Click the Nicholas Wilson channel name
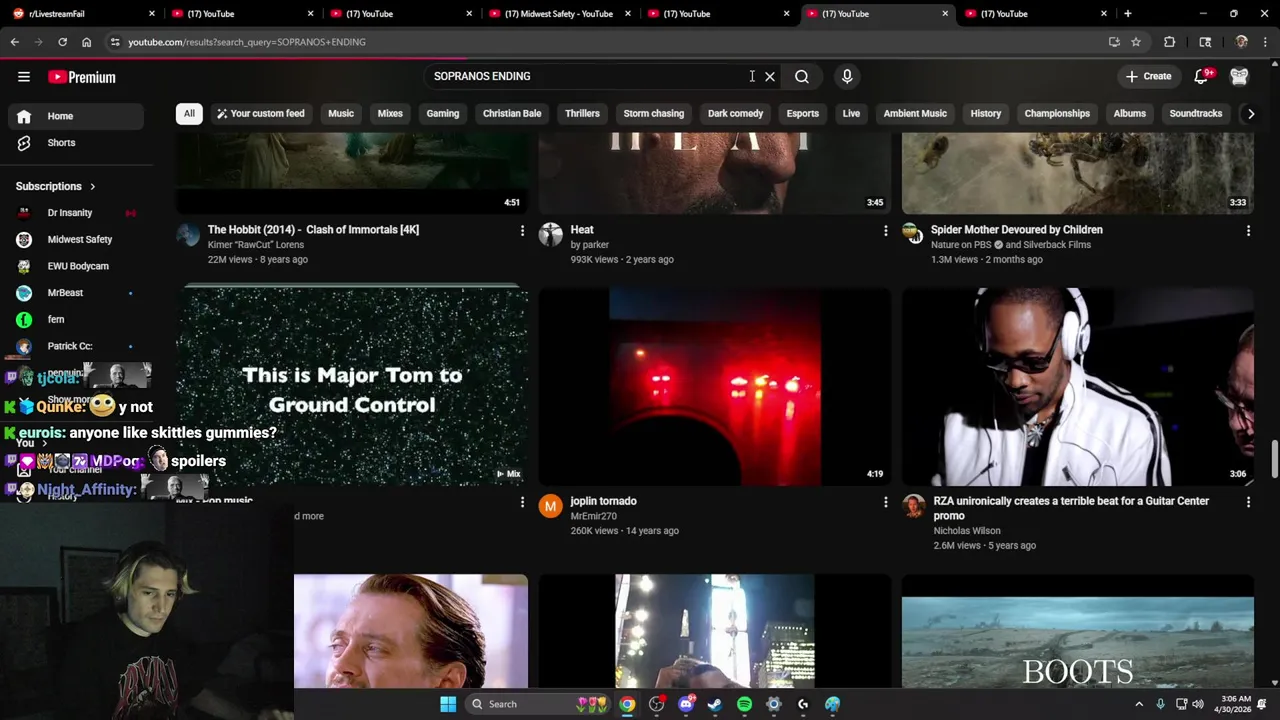 (967, 531)
